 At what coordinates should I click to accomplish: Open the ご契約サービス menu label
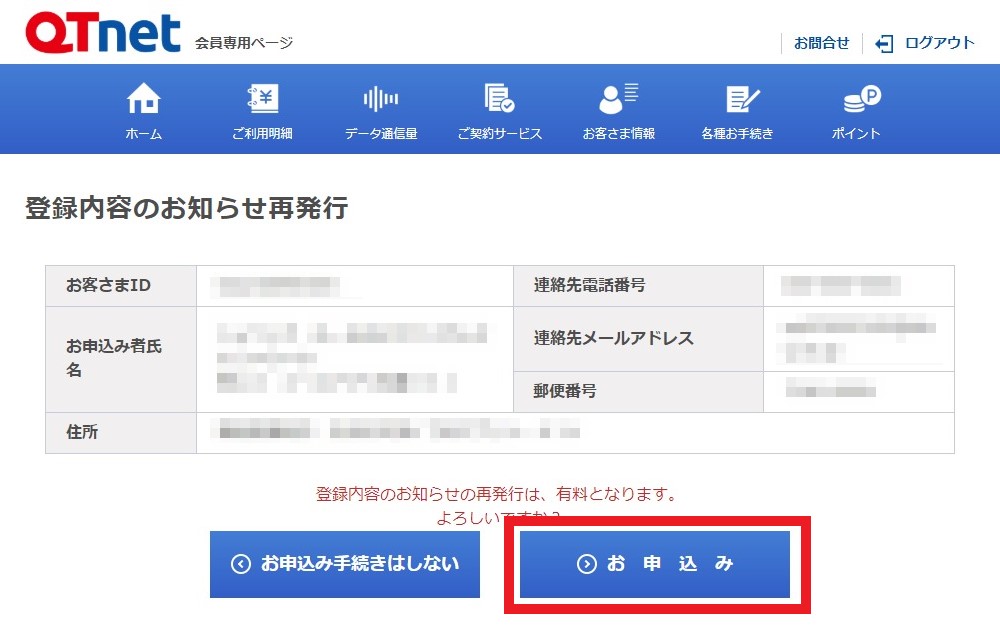point(499,133)
